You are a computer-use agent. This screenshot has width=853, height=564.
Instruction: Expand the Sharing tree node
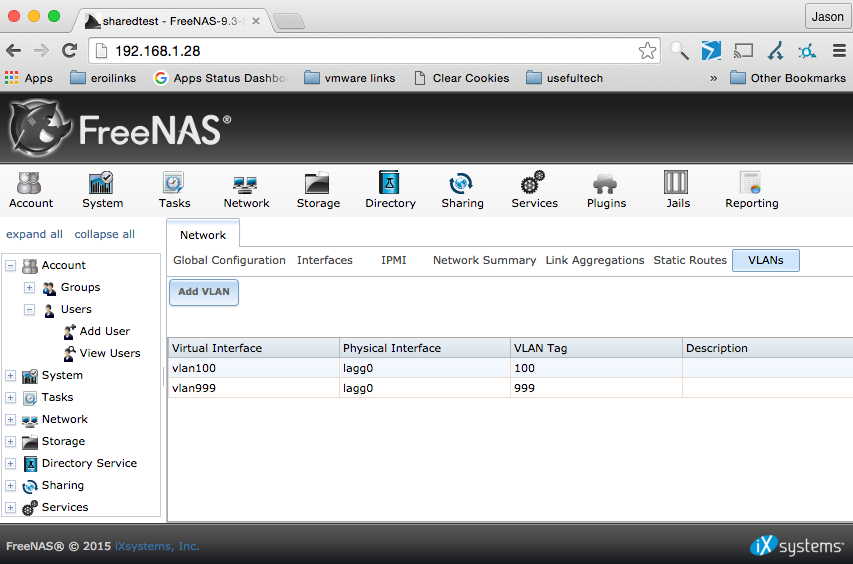tap(10, 485)
